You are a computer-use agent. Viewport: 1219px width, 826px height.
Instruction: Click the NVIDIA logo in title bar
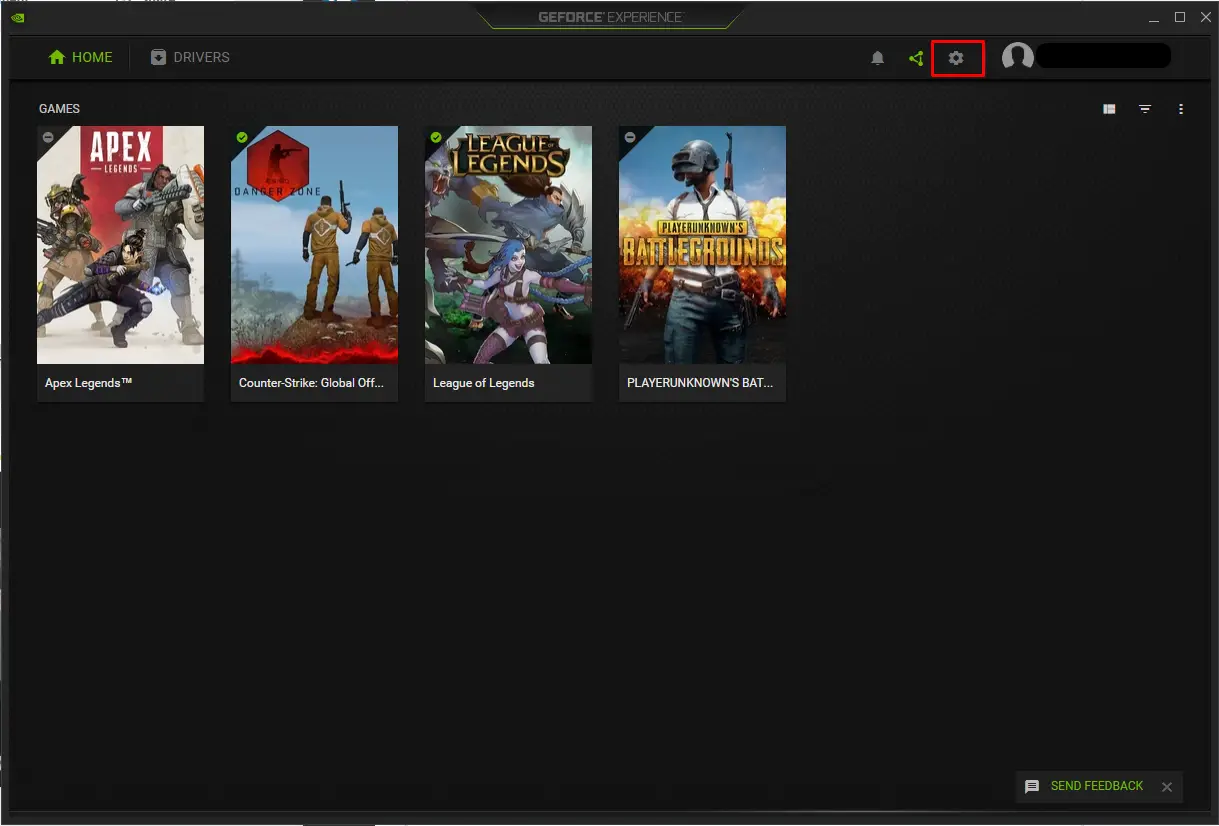[x=18, y=17]
